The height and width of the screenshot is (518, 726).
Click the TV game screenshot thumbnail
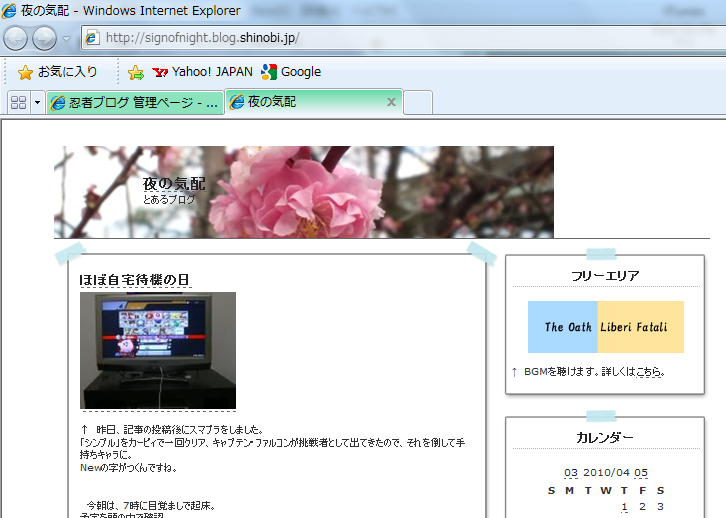158,350
